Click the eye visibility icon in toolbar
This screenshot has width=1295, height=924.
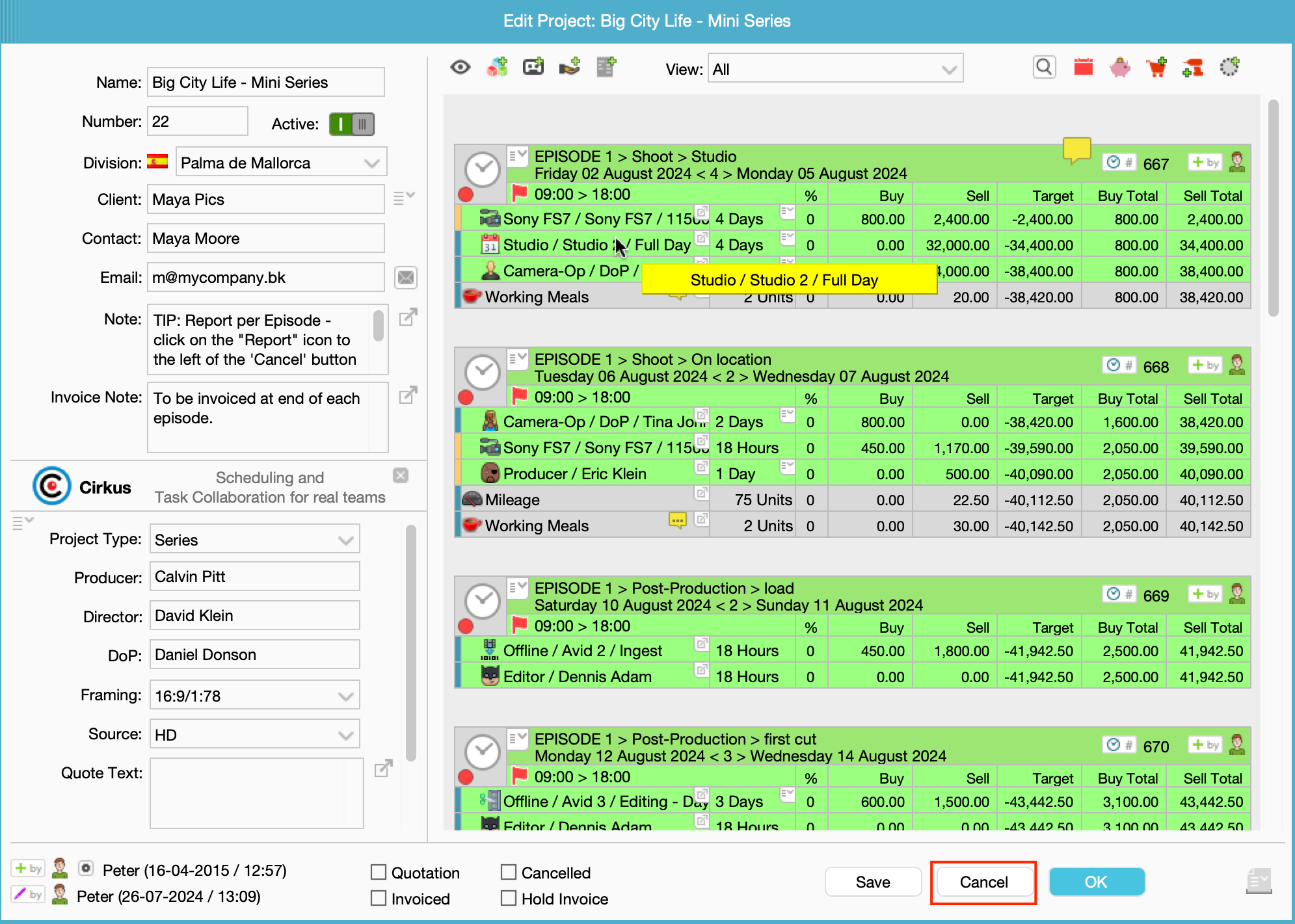click(x=461, y=67)
